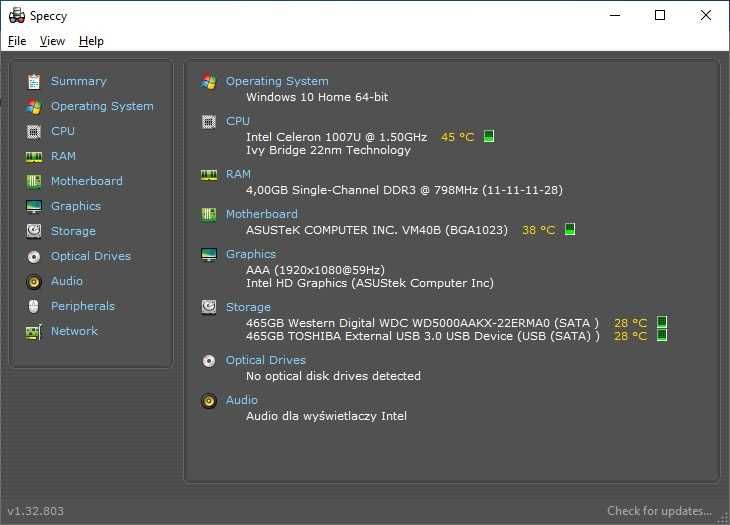The height and width of the screenshot is (525, 730).
Task: Click the Storage hard drive sidebar icon
Action: coord(34,231)
